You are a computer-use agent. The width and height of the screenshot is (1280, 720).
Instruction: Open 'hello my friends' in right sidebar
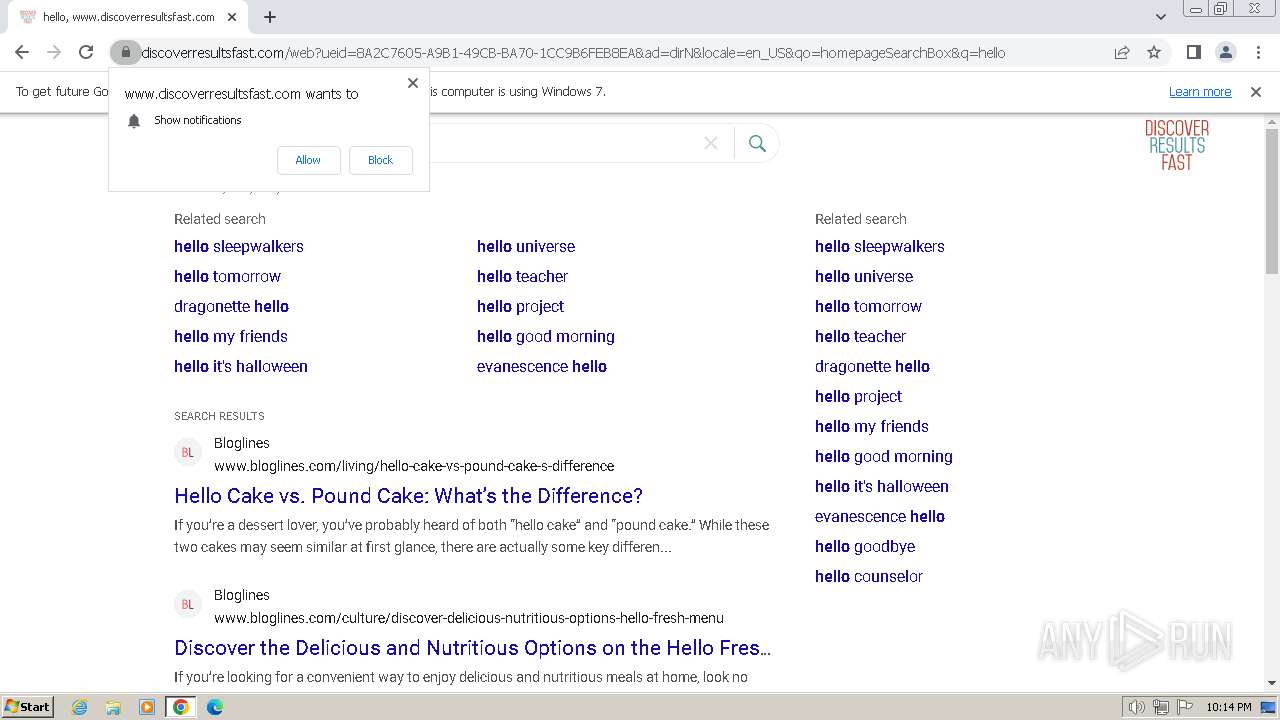click(x=872, y=426)
